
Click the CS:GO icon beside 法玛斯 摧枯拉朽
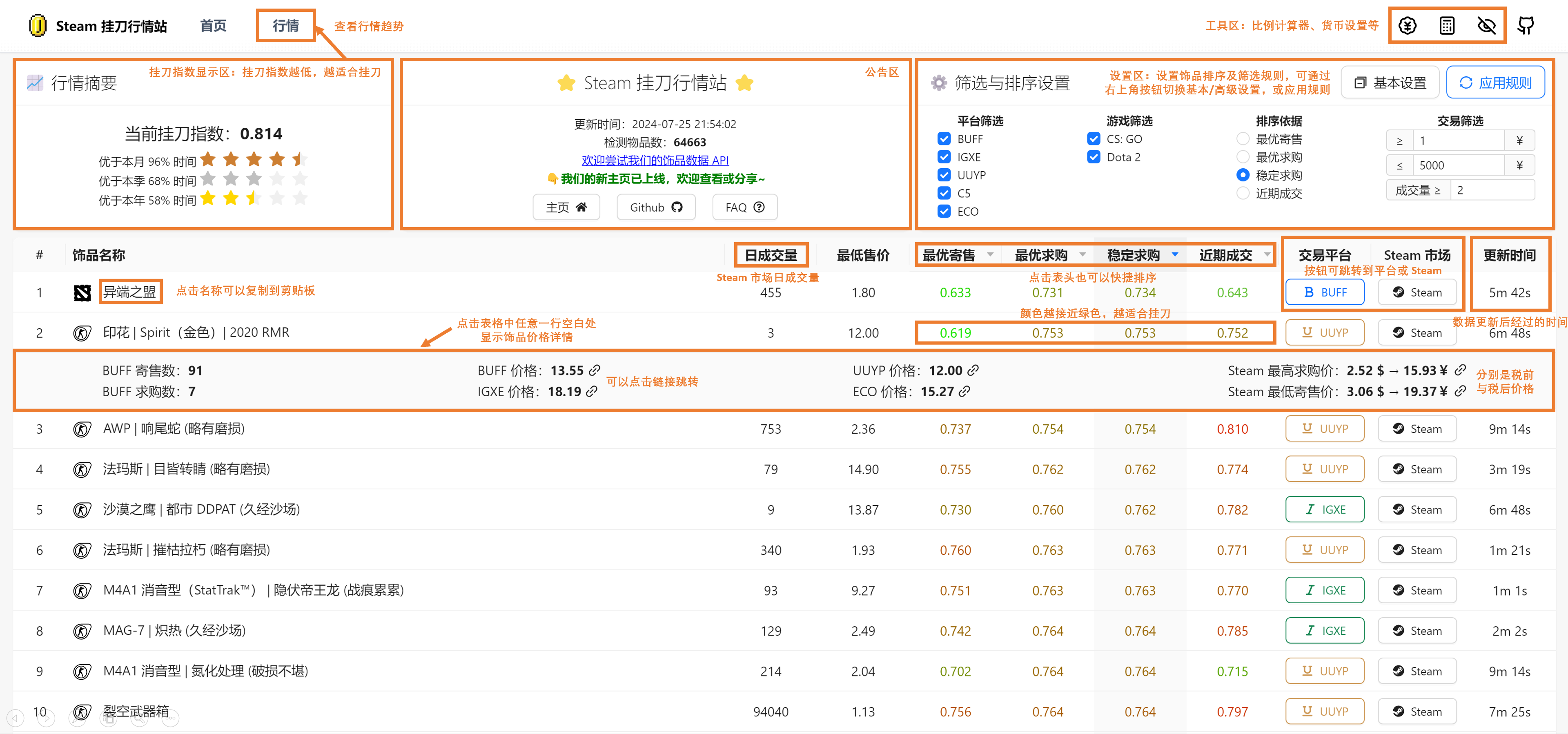[x=82, y=550]
